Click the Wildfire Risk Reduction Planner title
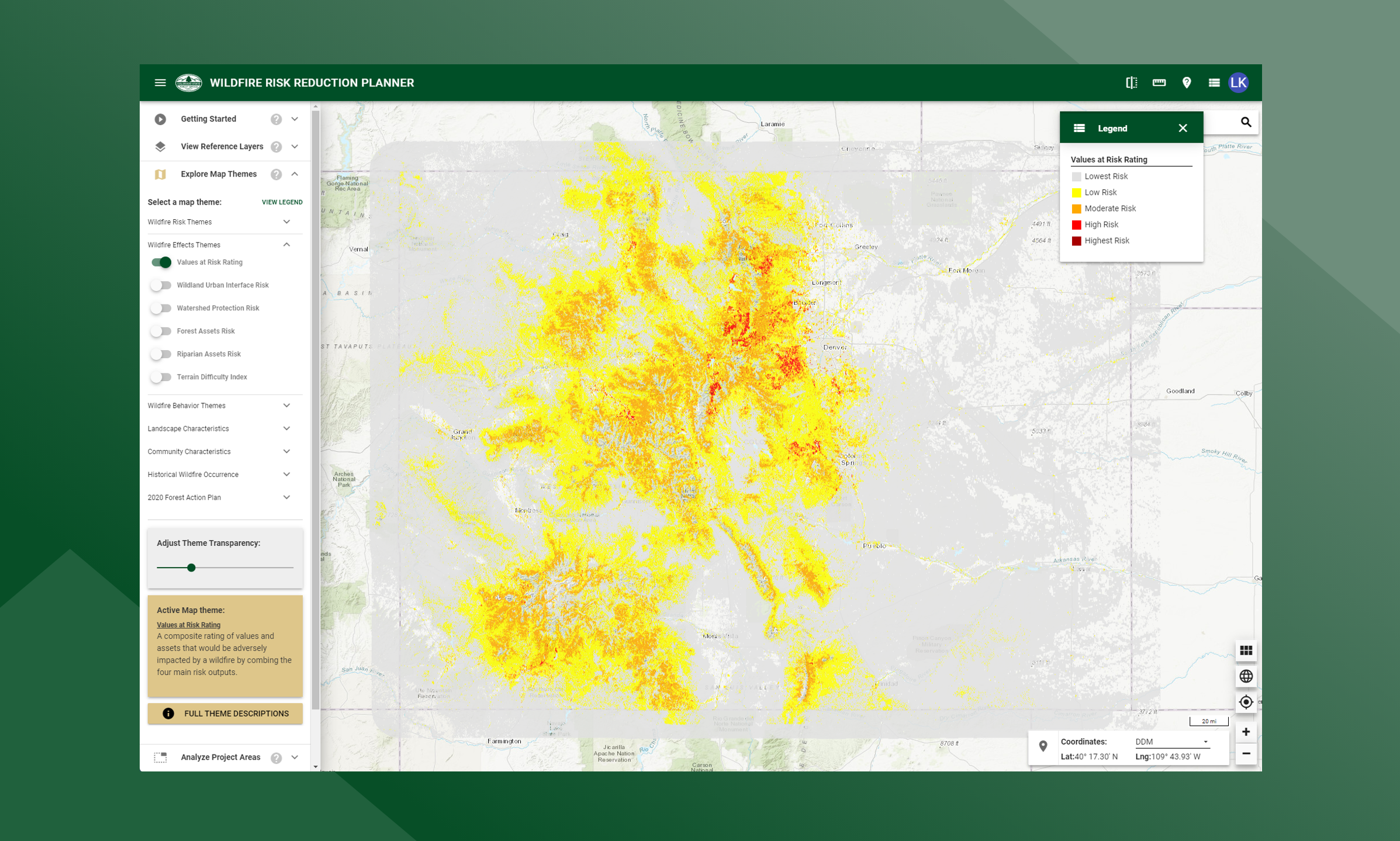This screenshot has height=841, width=1400. coord(312,83)
